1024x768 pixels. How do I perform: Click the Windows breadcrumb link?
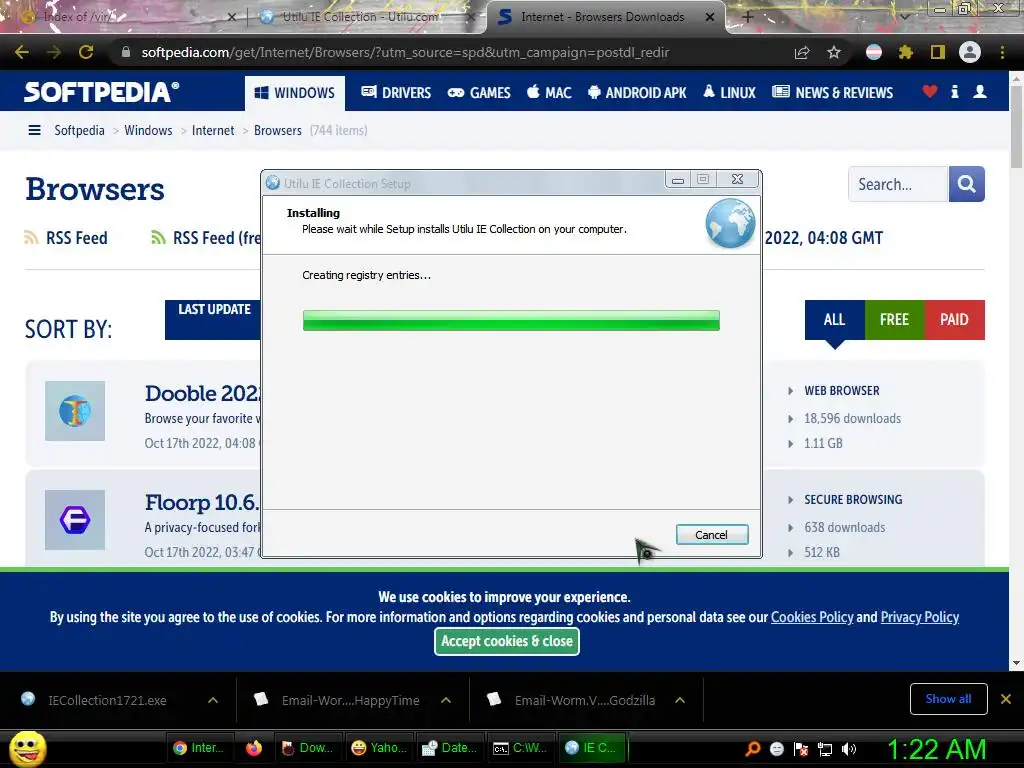click(148, 130)
